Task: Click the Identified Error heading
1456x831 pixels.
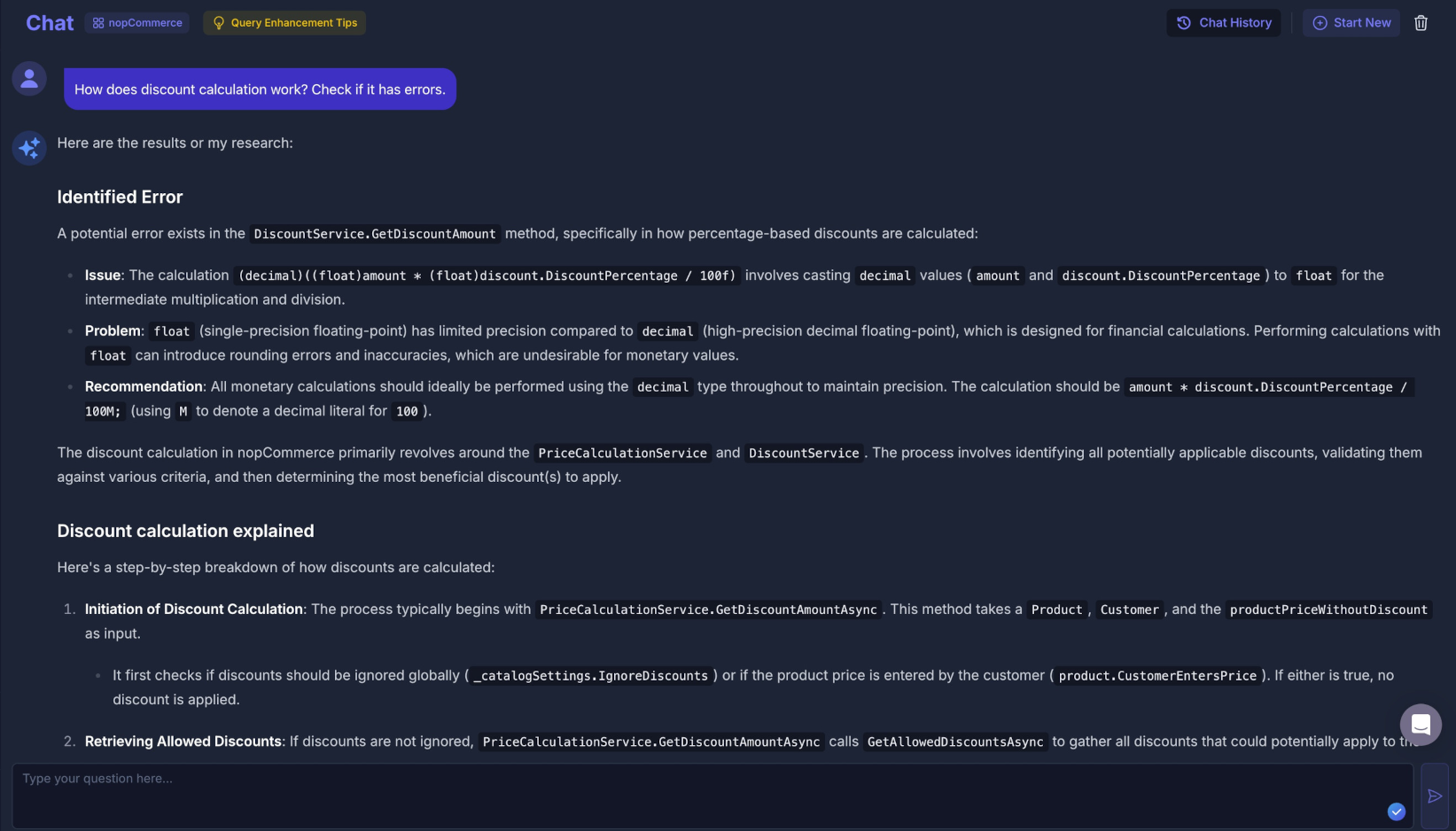Action: (x=120, y=197)
